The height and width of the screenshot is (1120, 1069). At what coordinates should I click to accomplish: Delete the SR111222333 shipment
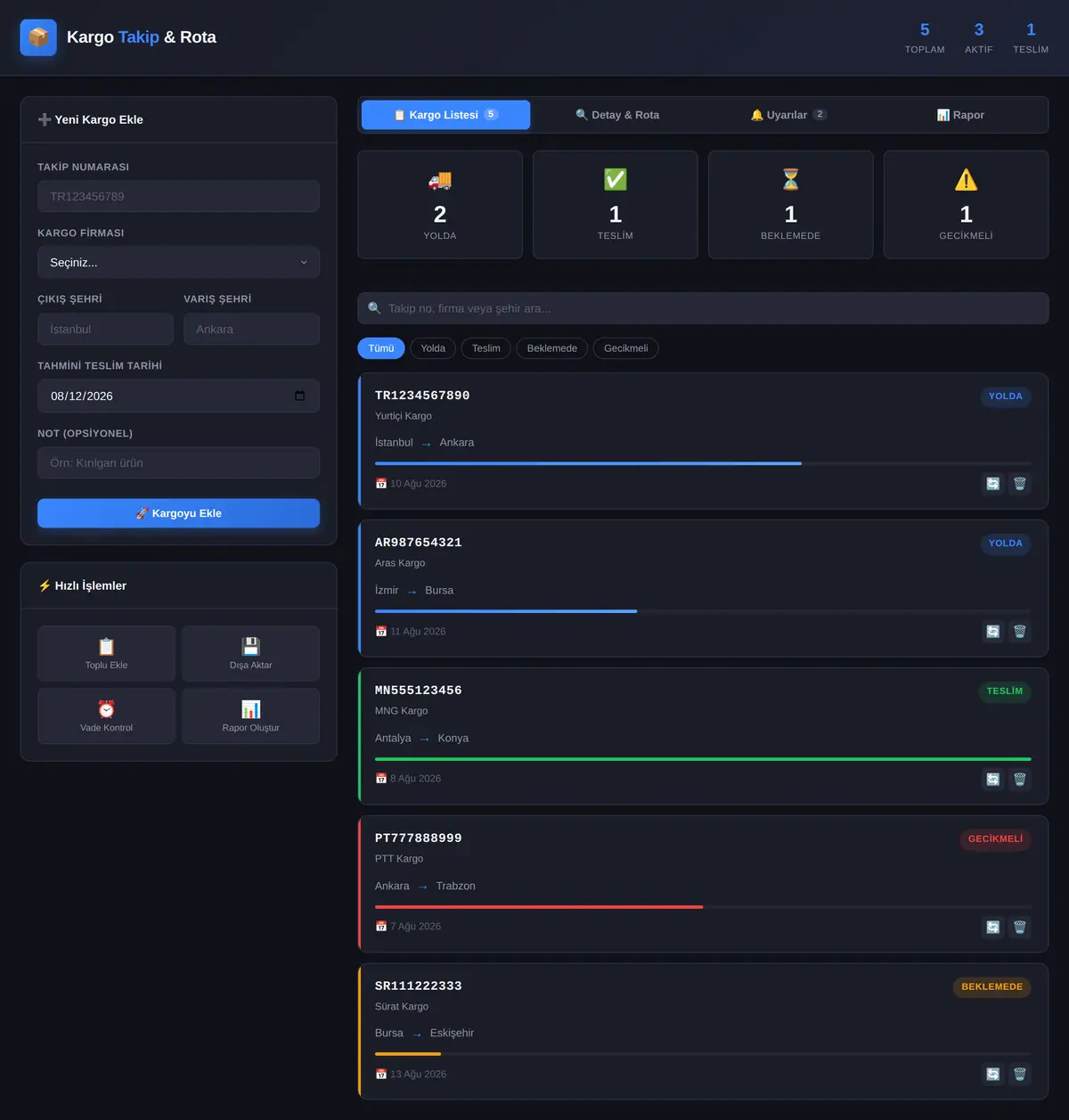pyautogui.click(x=1020, y=1075)
